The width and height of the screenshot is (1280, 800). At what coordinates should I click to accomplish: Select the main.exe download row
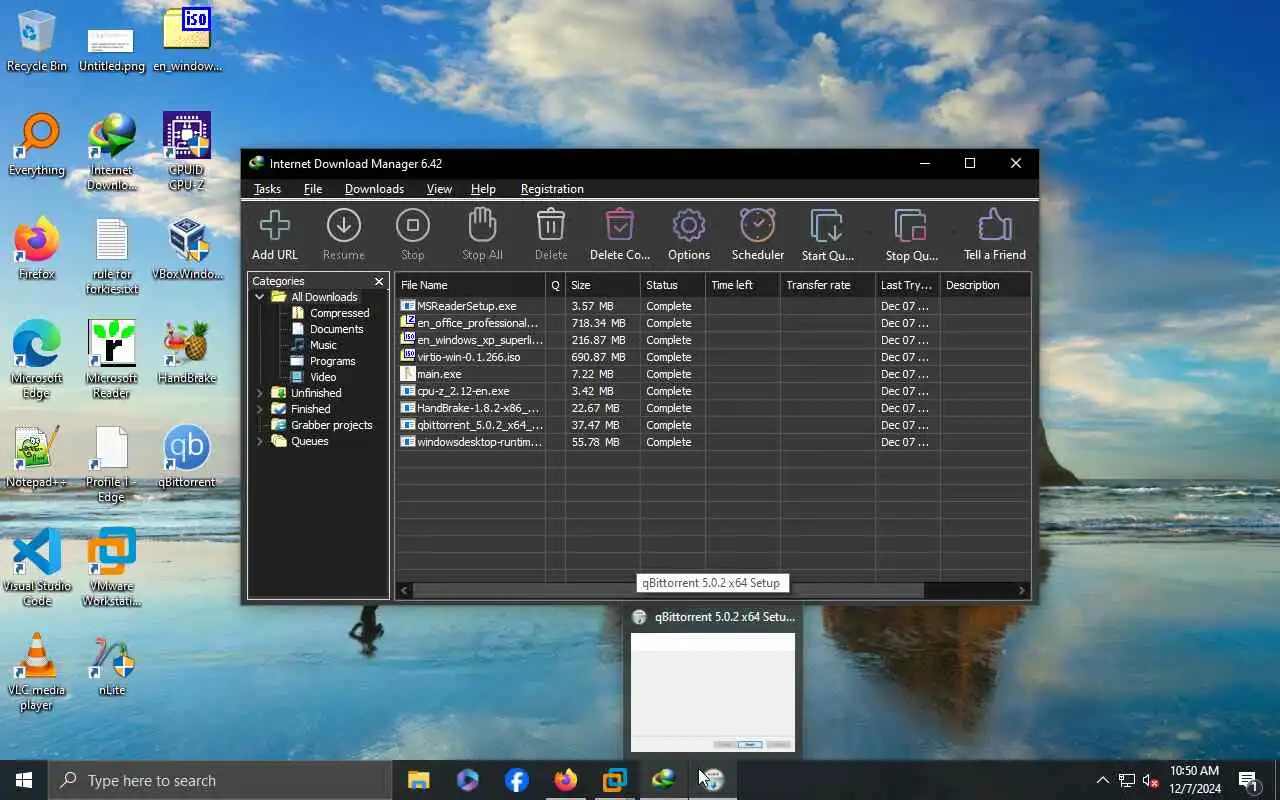click(x=713, y=374)
